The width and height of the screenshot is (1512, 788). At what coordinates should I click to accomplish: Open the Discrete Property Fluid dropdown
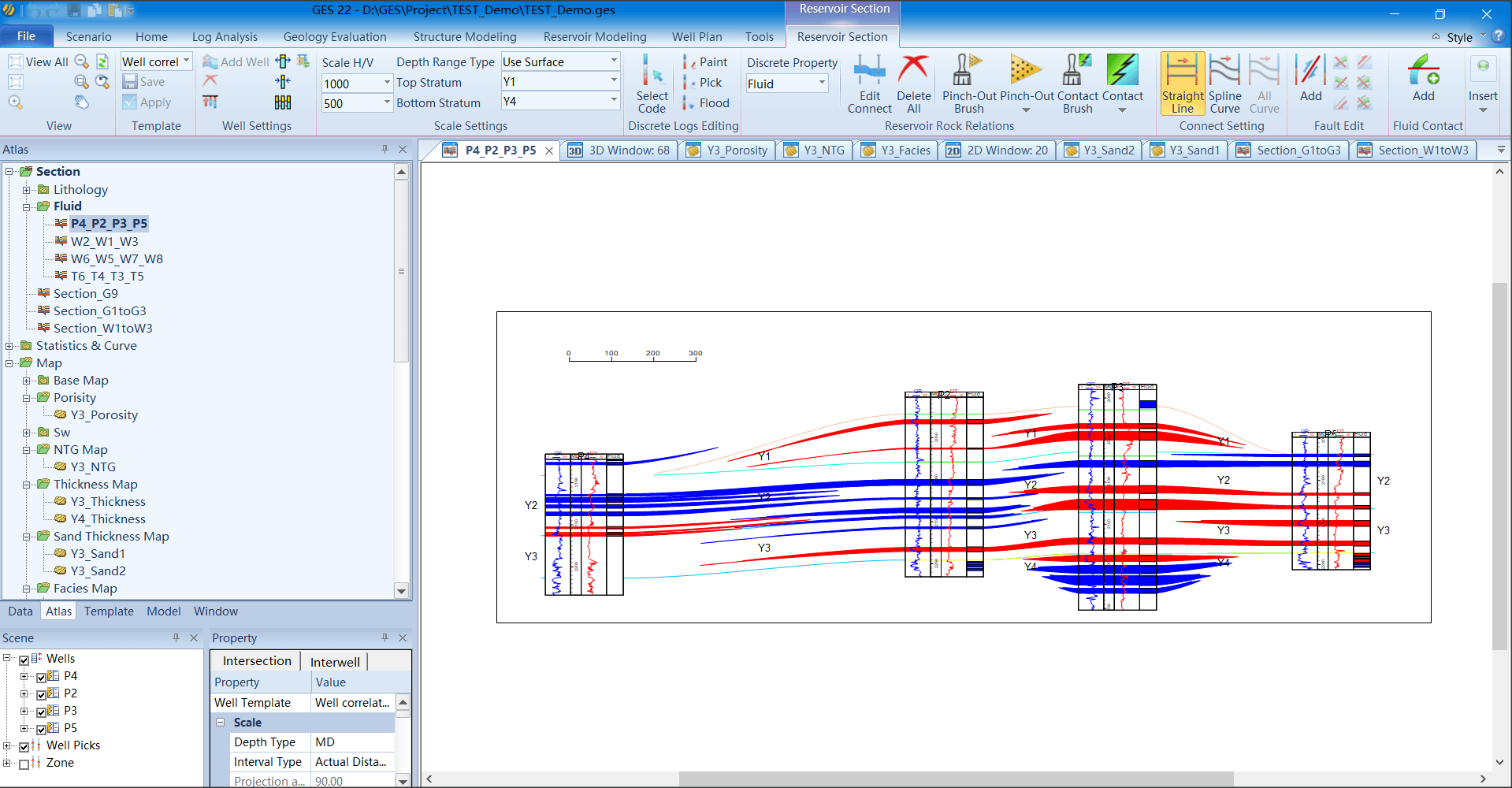click(x=787, y=84)
